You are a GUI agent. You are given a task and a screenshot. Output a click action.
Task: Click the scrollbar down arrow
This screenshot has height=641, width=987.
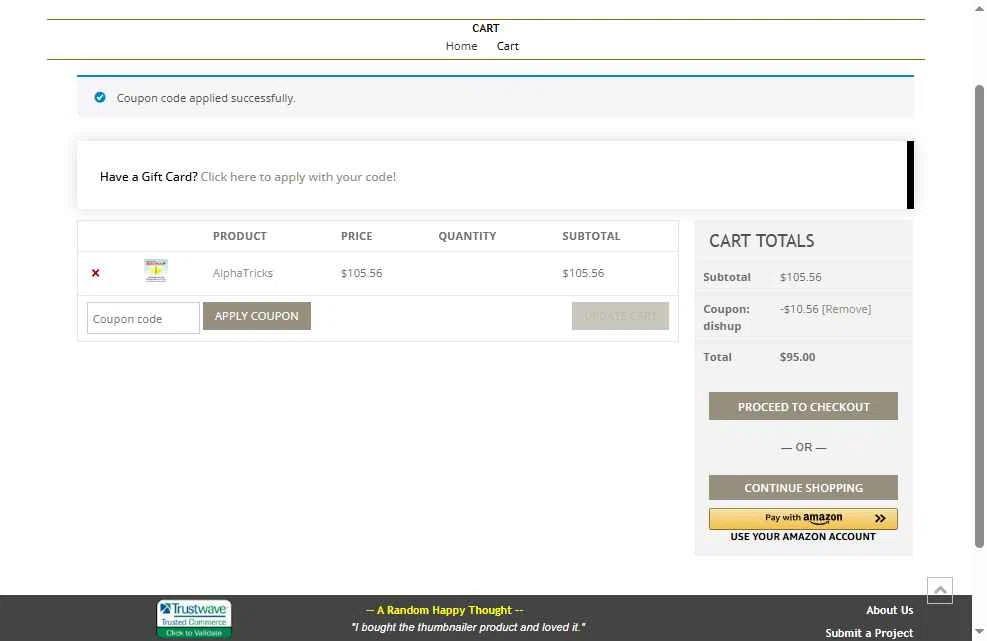[979, 631]
